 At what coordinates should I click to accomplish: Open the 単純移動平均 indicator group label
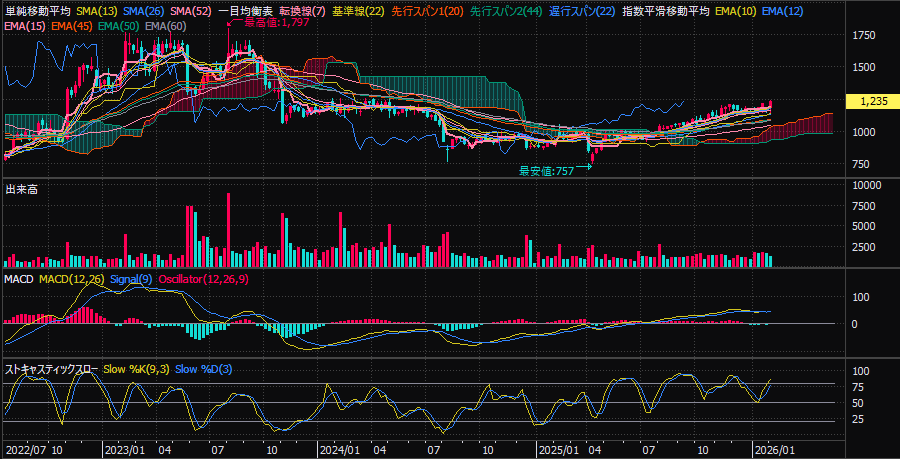click(37, 11)
